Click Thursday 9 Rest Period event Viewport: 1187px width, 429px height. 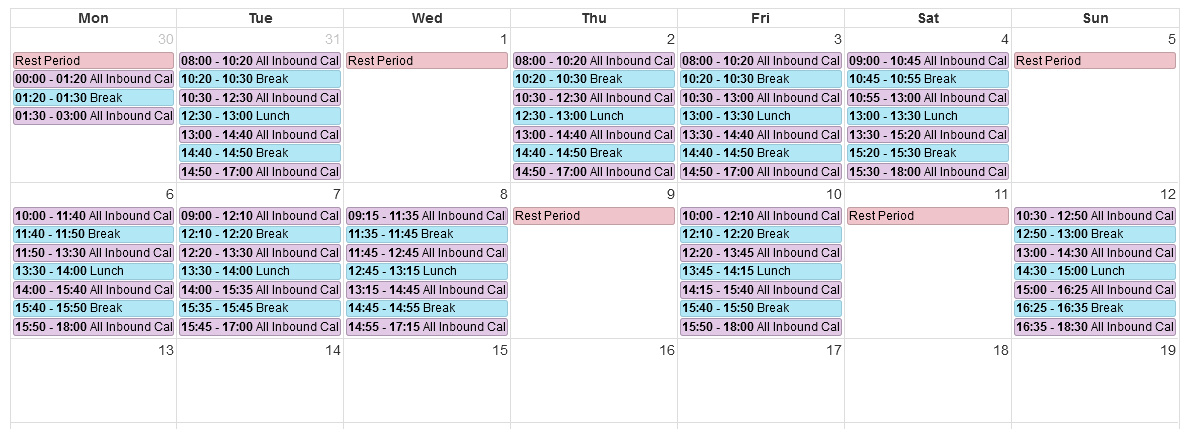point(594,216)
